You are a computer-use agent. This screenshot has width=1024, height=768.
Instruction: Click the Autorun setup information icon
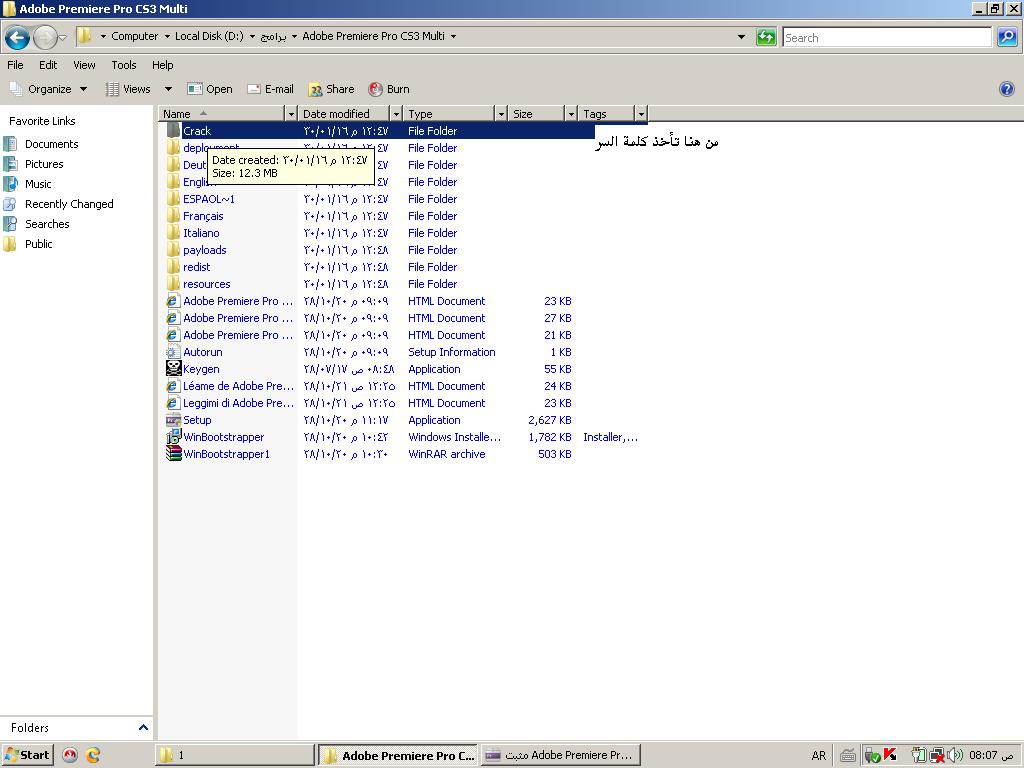(173, 352)
